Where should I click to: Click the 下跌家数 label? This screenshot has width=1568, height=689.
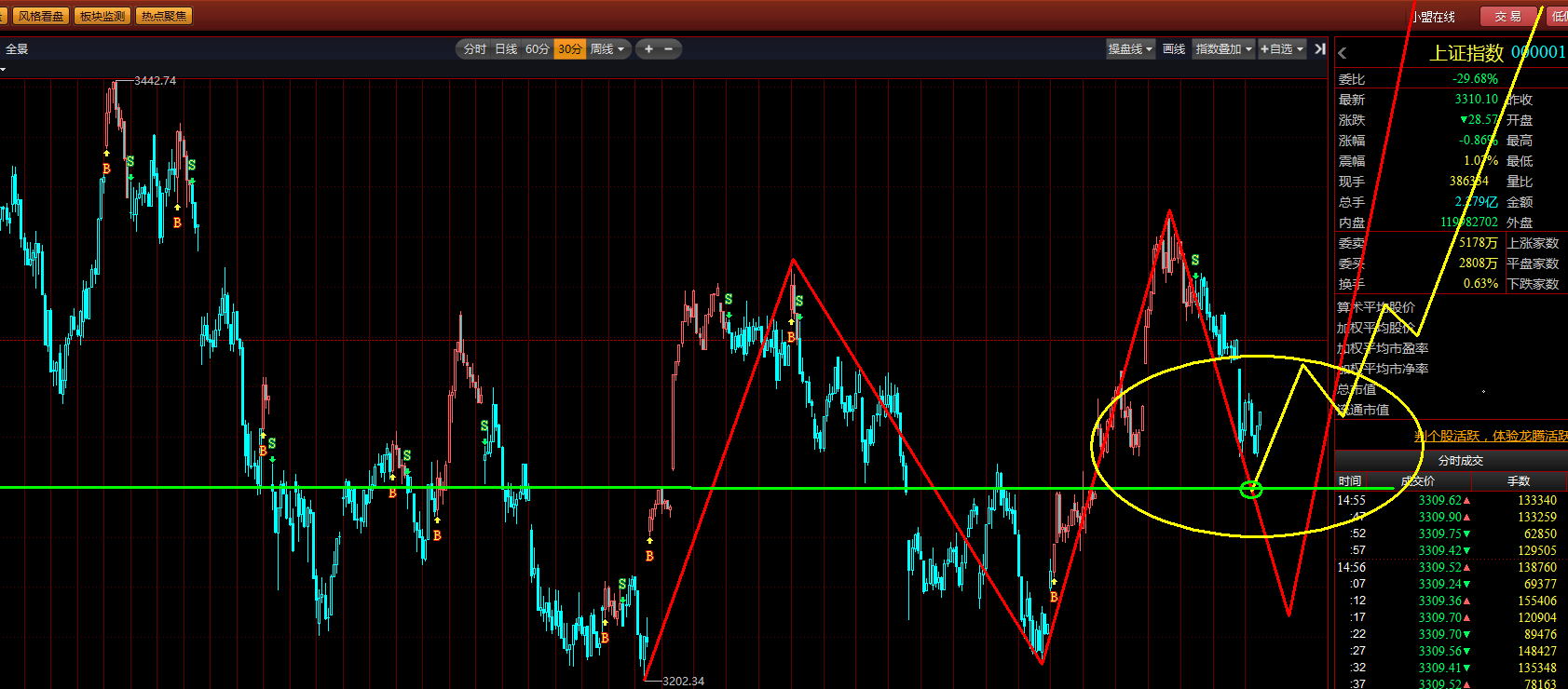1533,284
